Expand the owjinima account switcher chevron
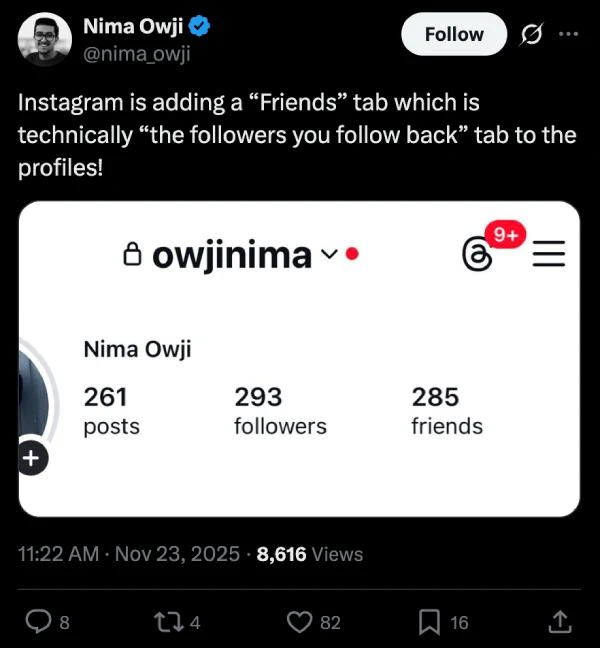 click(329, 256)
